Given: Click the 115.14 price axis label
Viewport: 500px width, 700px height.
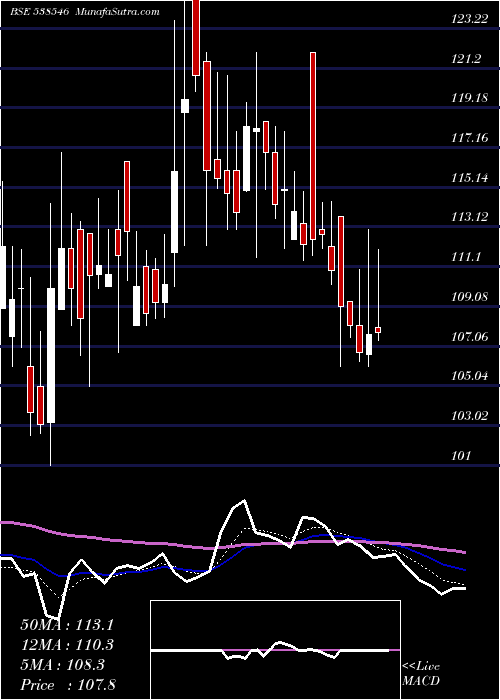Looking at the screenshot, I should coord(470,178).
